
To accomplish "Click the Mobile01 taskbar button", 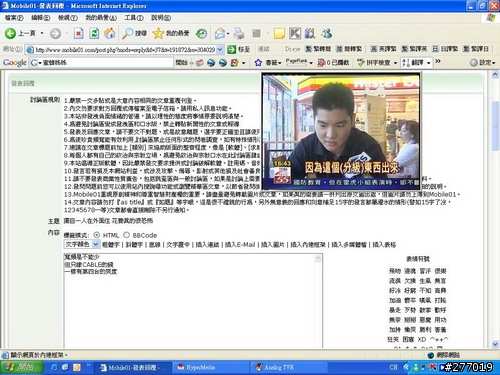I will point(132,367).
